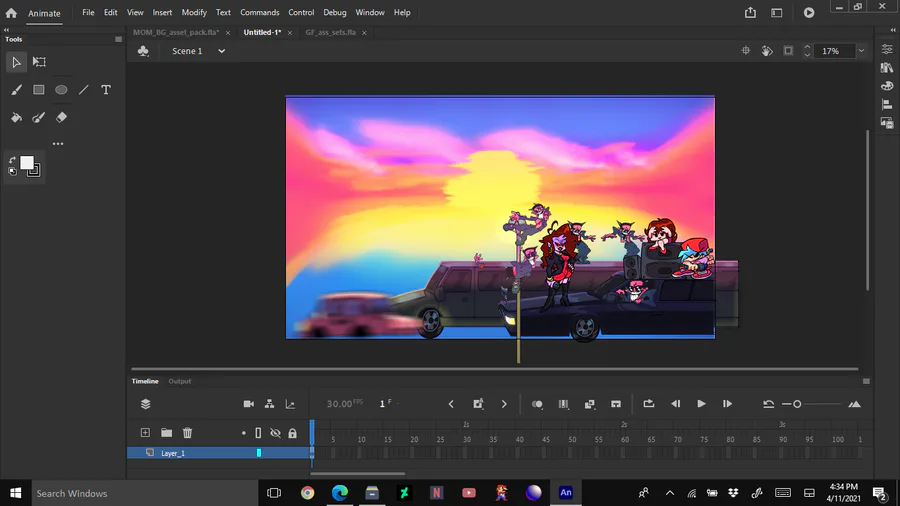Open the Library panel icon

[x=887, y=68]
